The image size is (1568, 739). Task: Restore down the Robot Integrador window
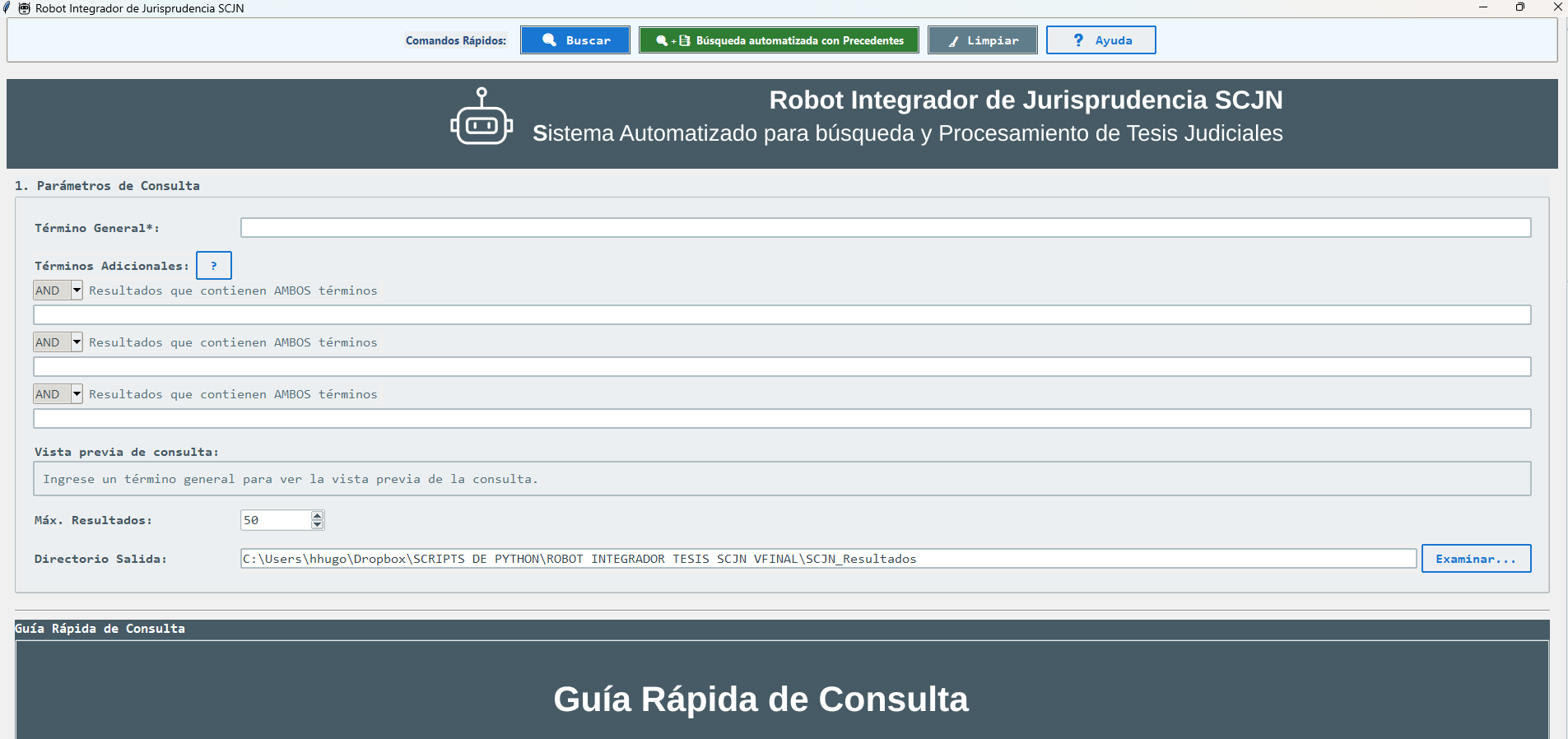[x=1520, y=7]
